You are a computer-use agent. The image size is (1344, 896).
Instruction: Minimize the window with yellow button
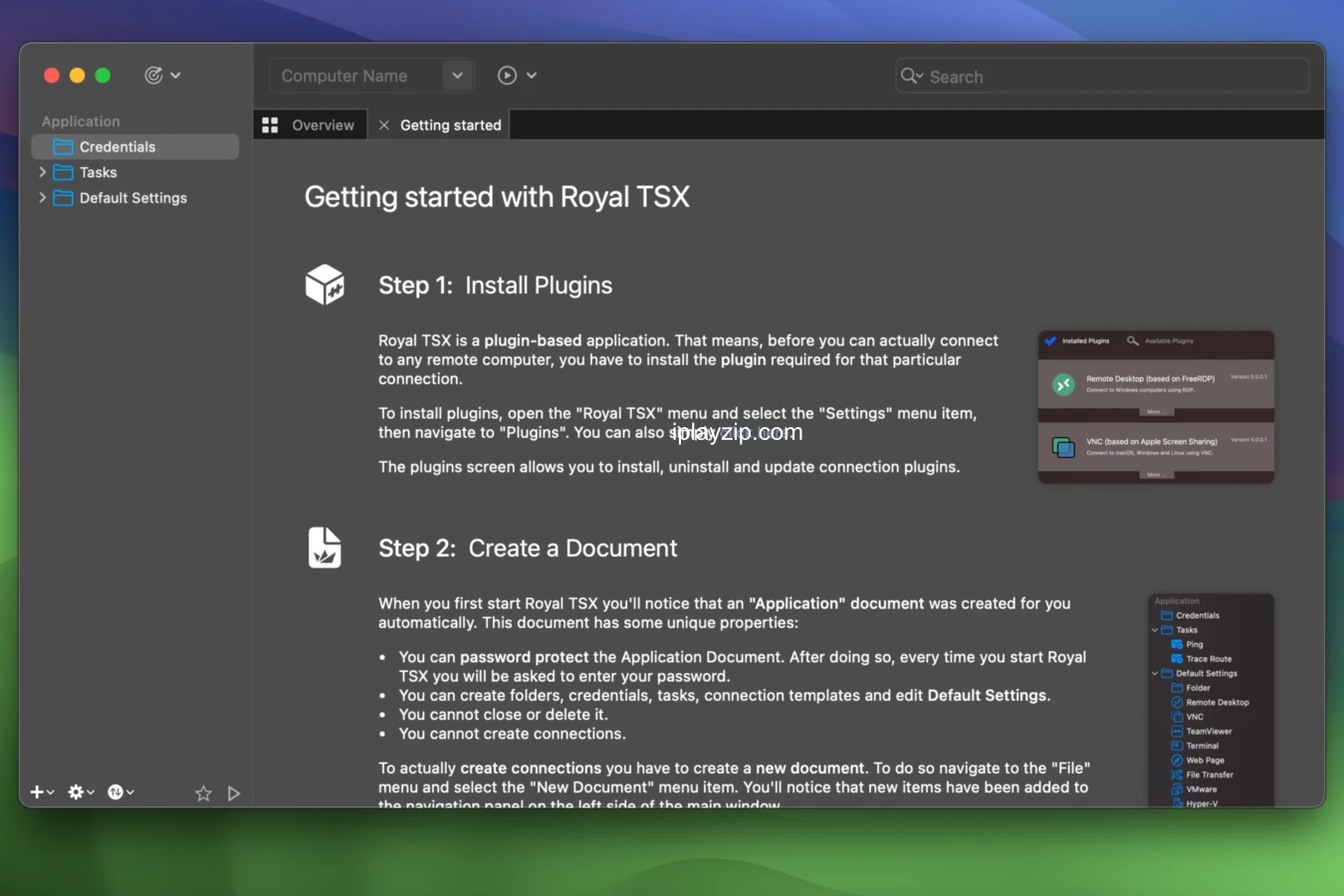(78, 76)
